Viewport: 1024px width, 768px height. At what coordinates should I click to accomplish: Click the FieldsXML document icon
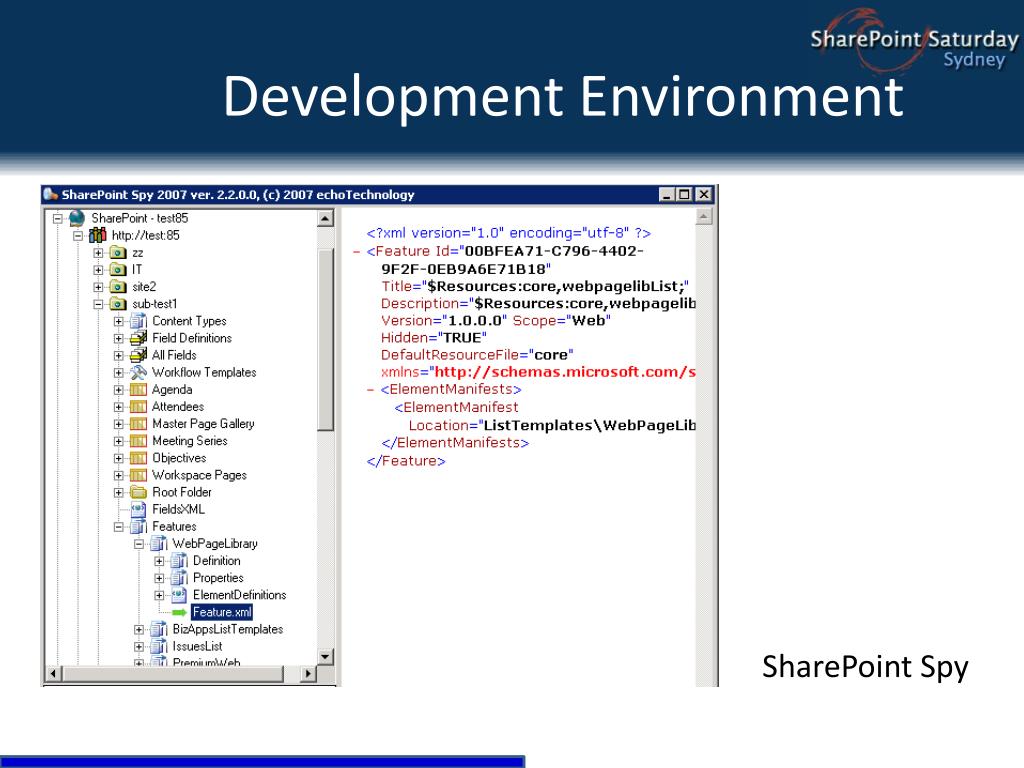138,509
